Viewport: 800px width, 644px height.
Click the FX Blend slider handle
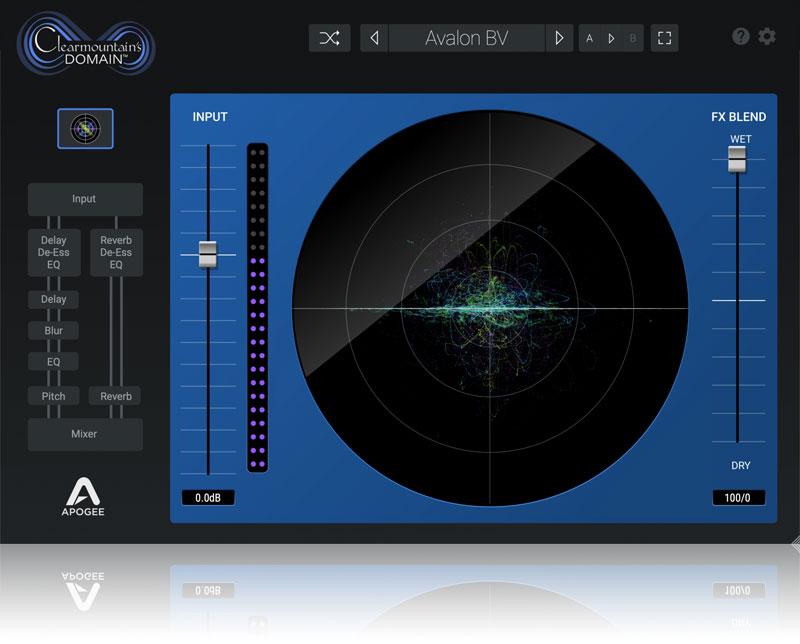737,158
